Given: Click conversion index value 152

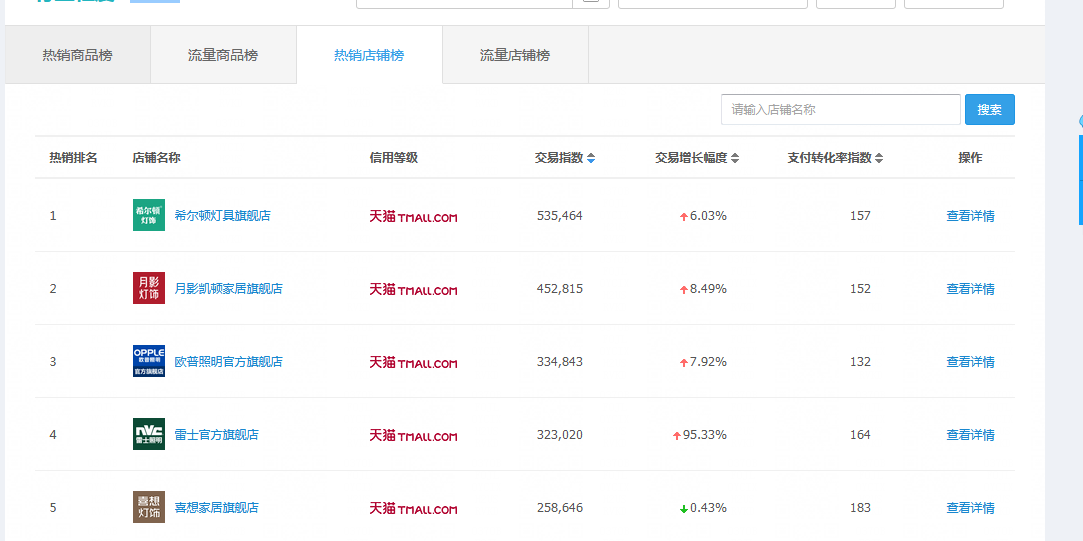Looking at the screenshot, I should [860, 289].
